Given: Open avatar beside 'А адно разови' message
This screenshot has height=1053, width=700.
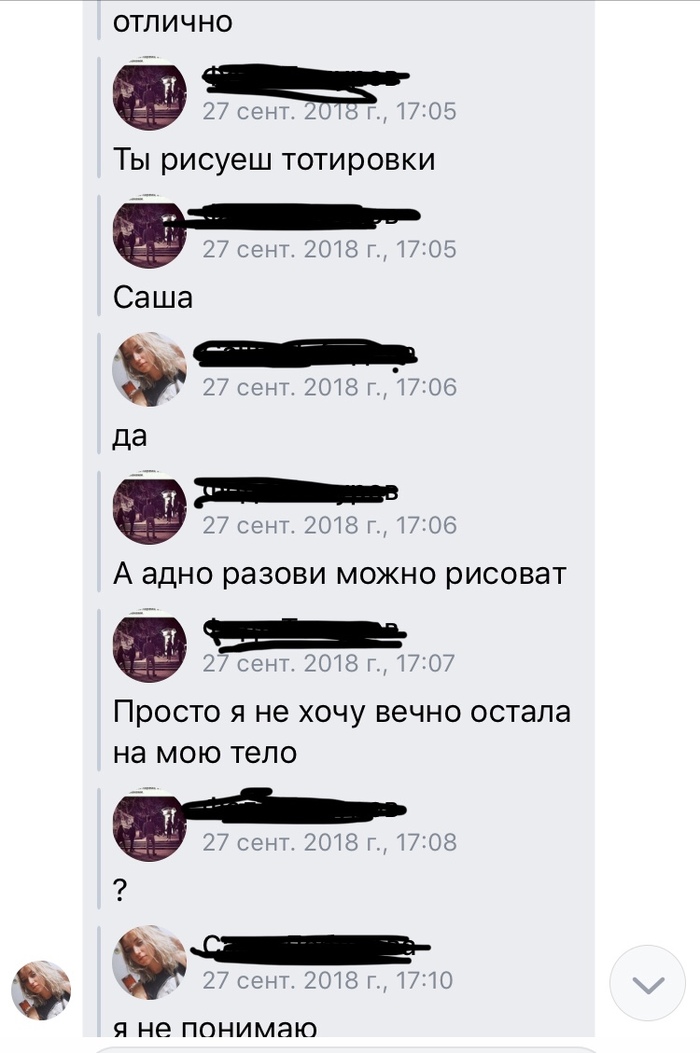Looking at the screenshot, I should point(149,507).
